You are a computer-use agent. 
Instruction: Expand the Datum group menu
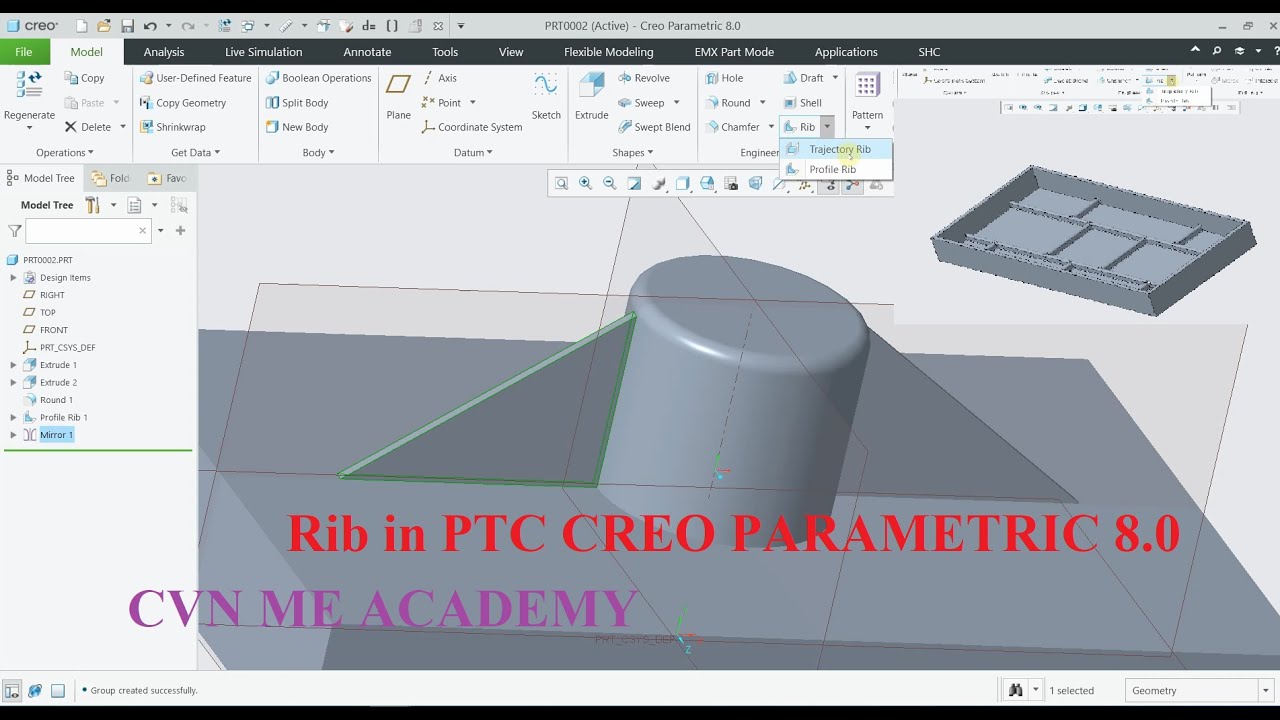pyautogui.click(x=473, y=153)
